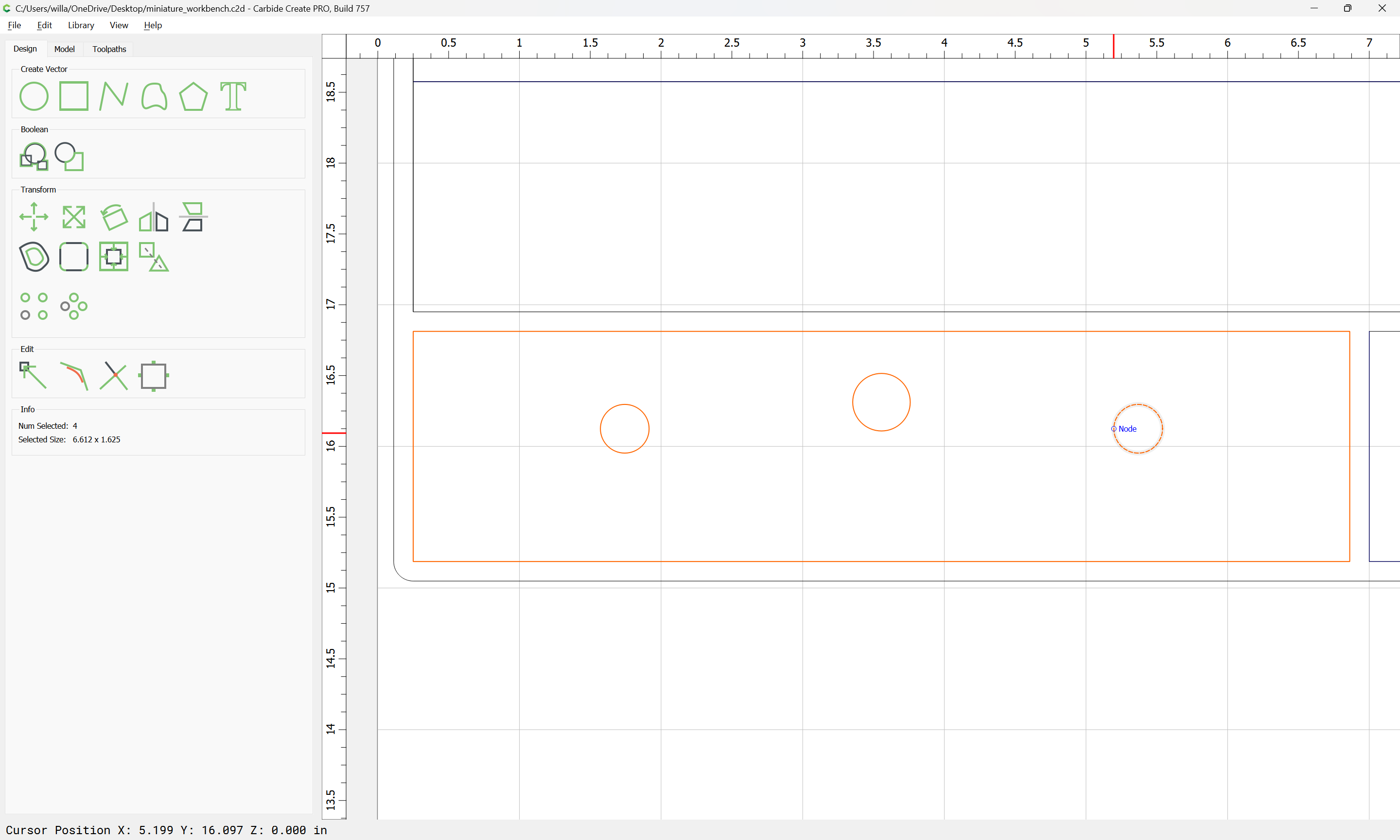Activate Node Edit mode
The image size is (1400, 840).
tap(34, 376)
